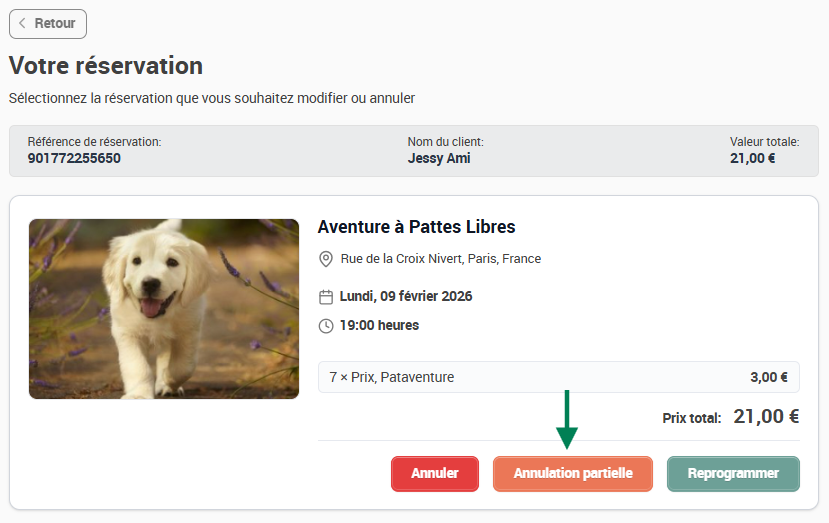Click the calendar icon beside the date

326,297
